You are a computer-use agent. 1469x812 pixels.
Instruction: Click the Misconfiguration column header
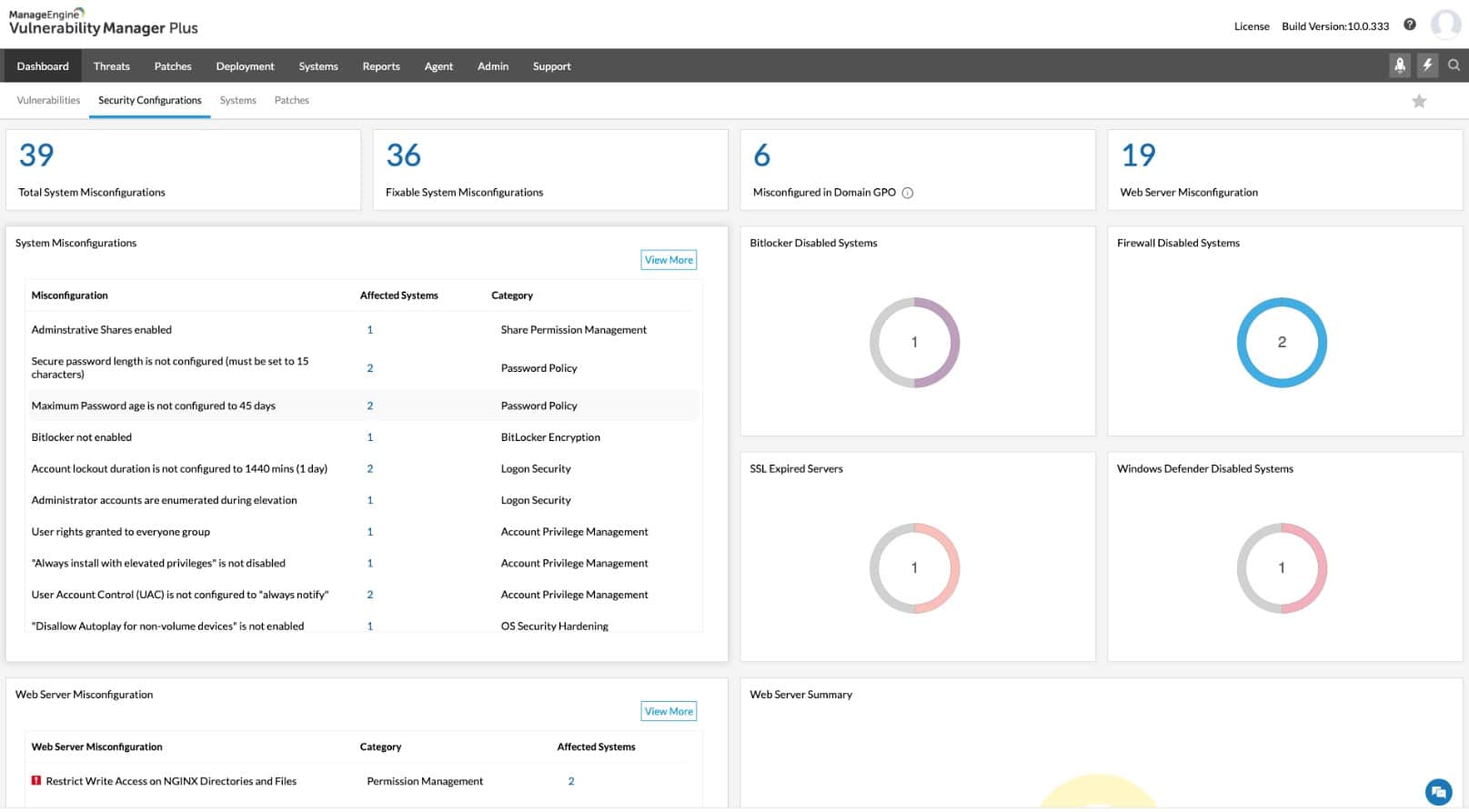[69, 296]
